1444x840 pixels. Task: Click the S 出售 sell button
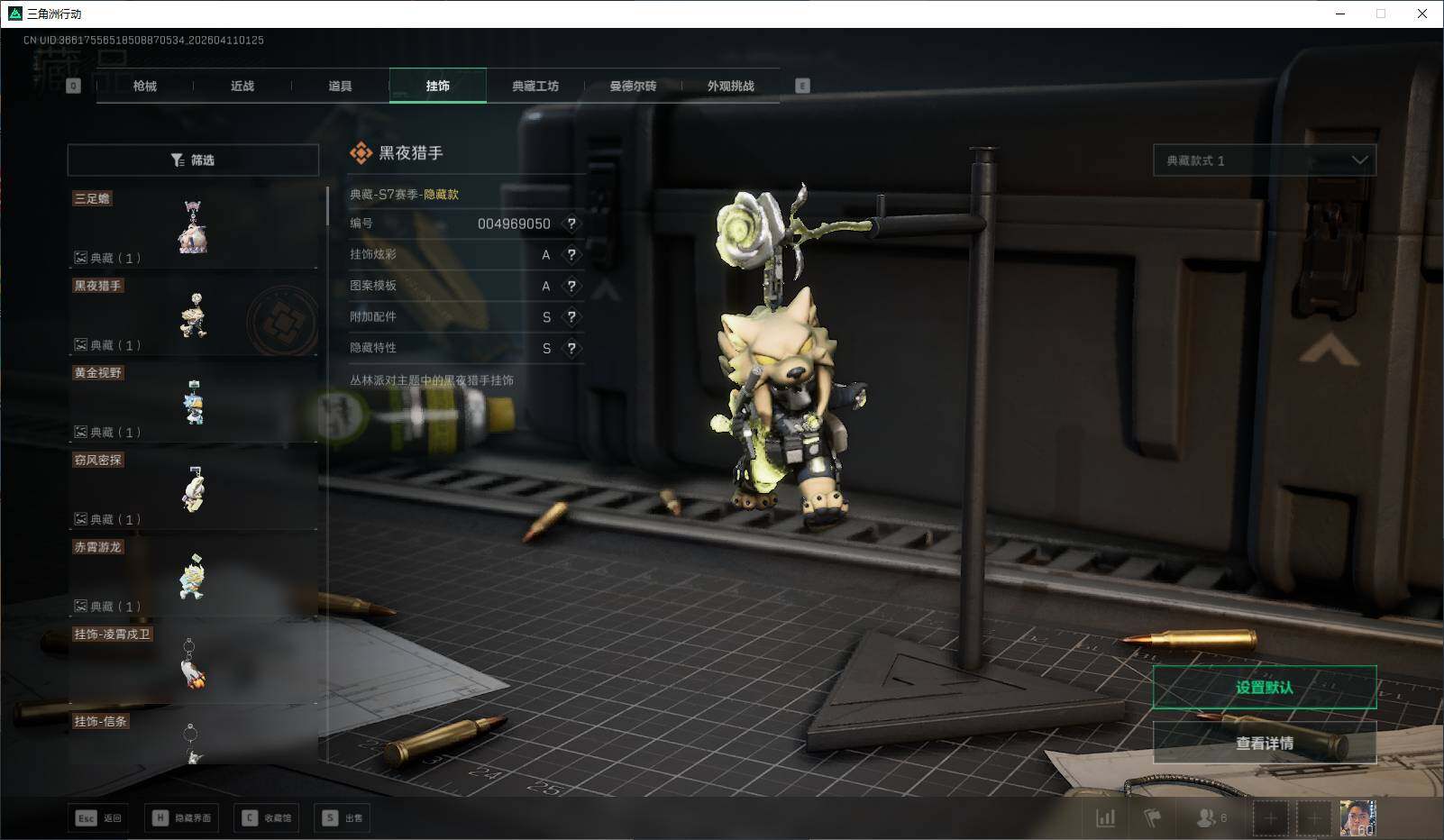343,817
